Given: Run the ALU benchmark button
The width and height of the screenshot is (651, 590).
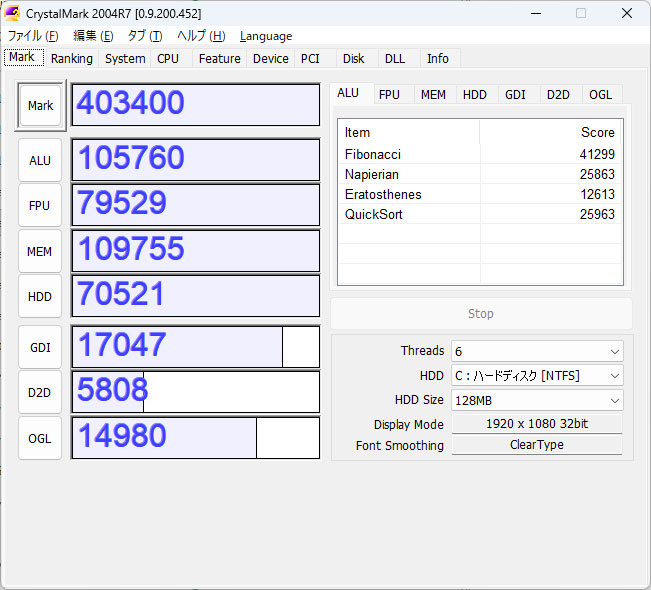Looking at the screenshot, I should (40, 160).
